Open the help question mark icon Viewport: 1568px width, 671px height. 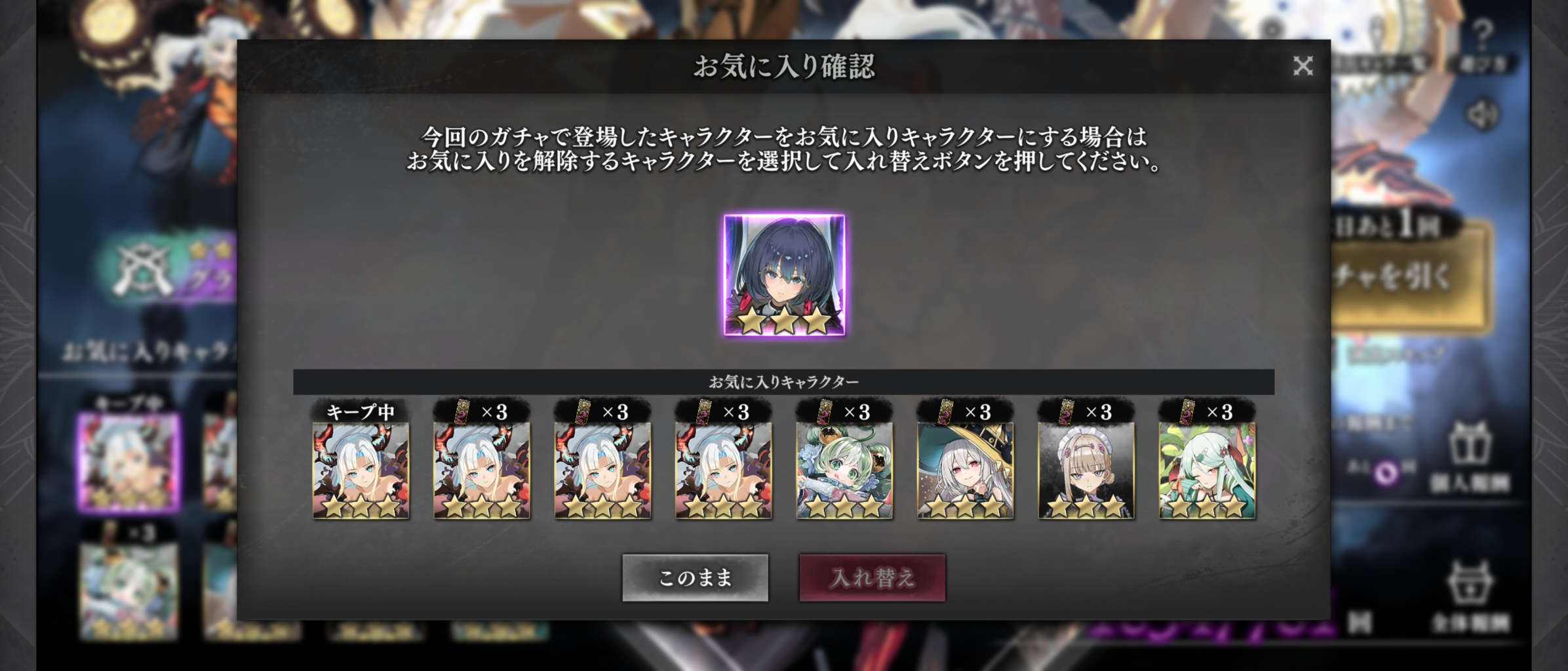(x=1483, y=33)
